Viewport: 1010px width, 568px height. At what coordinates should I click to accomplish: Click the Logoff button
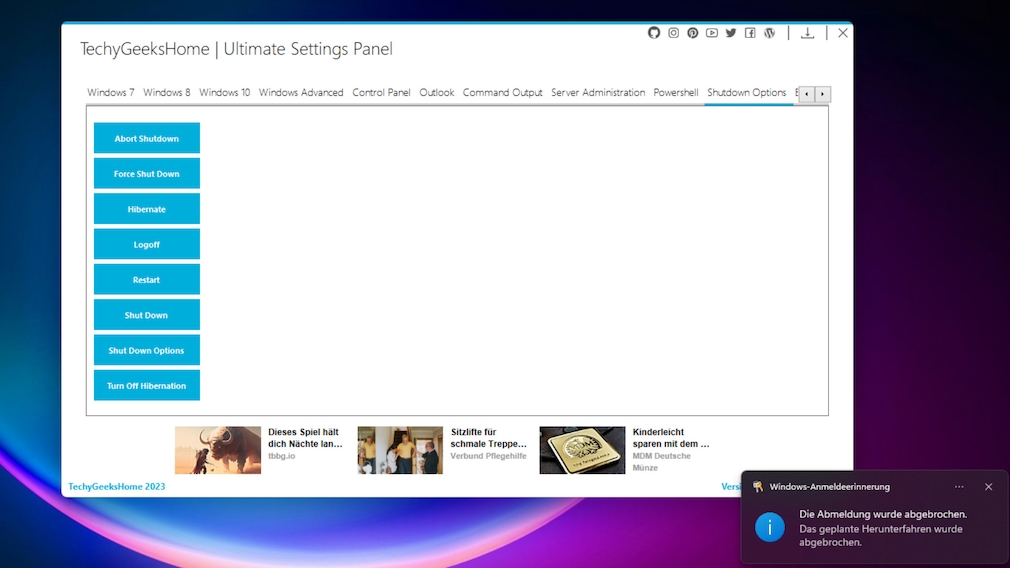[147, 245]
